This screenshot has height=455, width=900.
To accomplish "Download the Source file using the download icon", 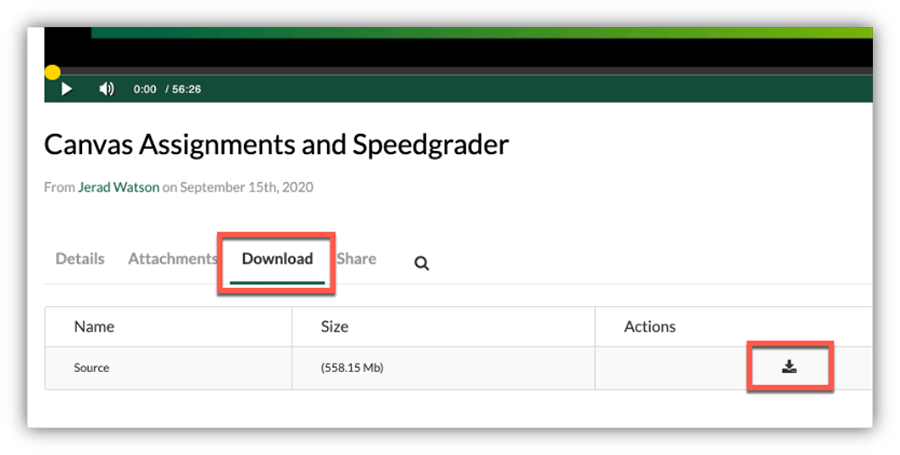I will click(x=789, y=367).
